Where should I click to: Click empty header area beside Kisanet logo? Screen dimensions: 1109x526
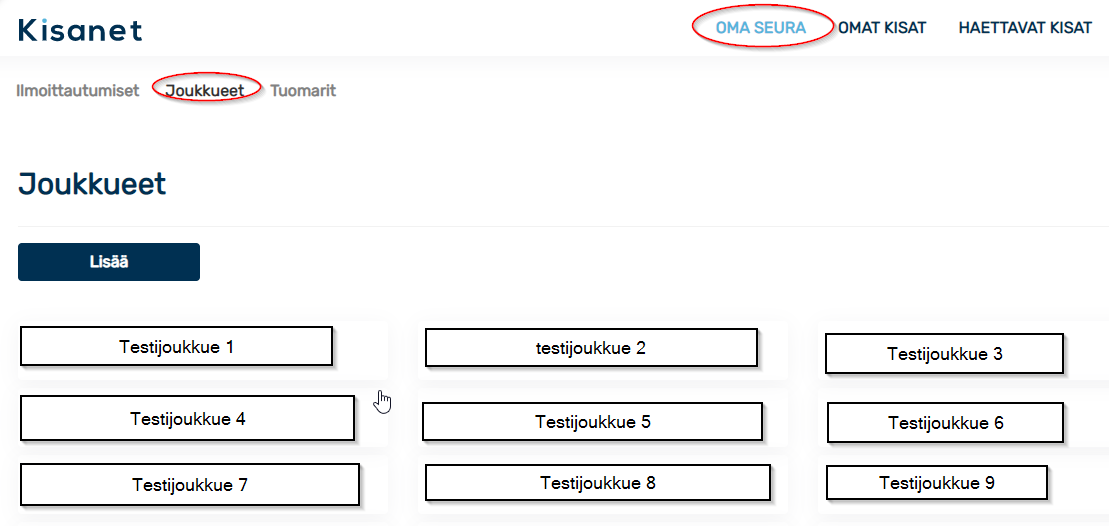tap(417, 28)
